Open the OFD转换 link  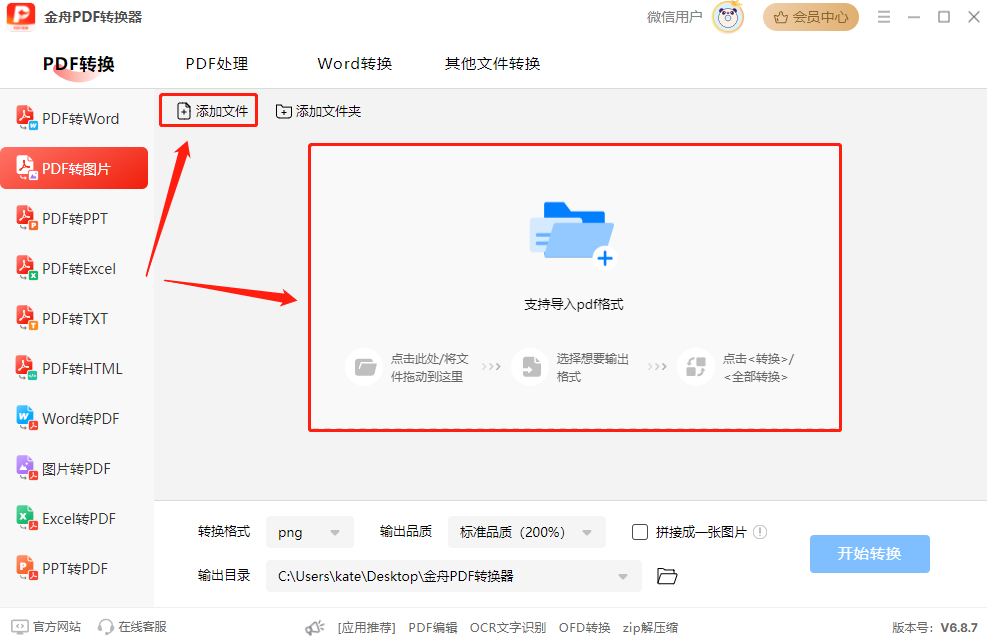pyautogui.click(x=585, y=627)
